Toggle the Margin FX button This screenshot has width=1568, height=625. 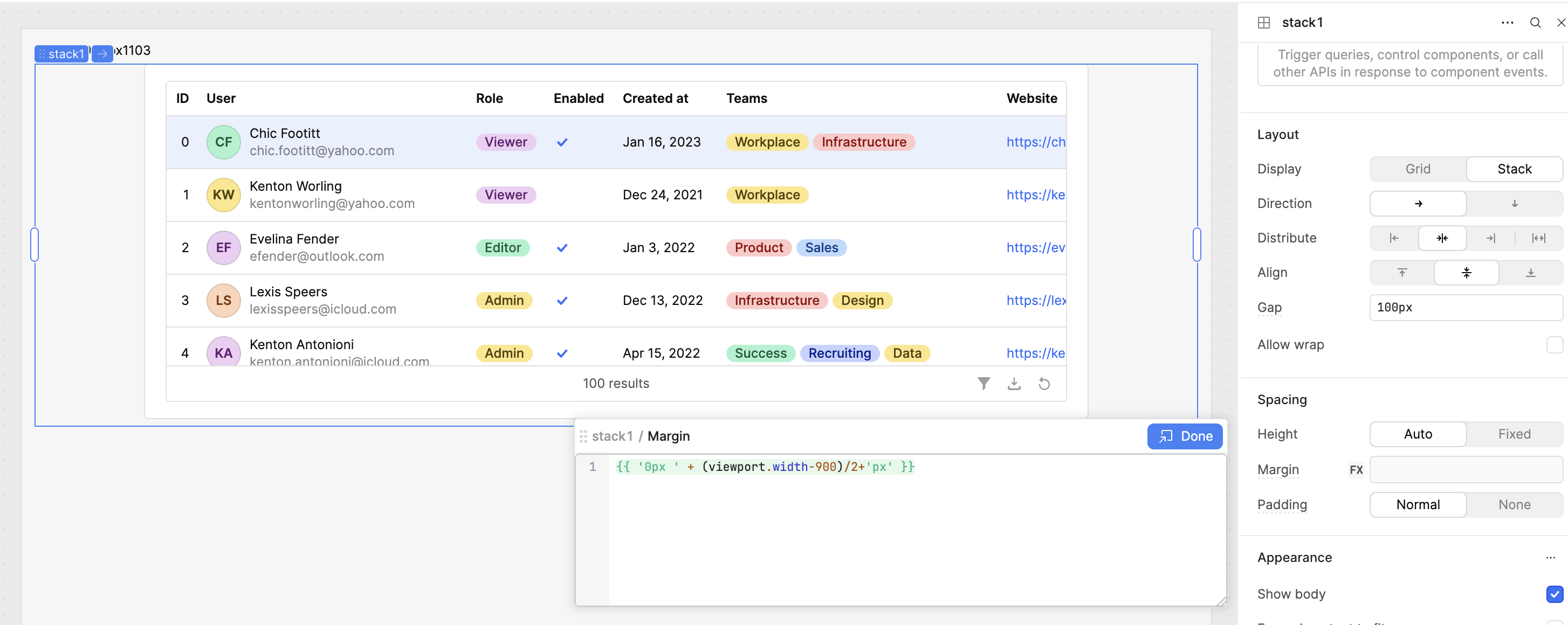pos(1356,469)
